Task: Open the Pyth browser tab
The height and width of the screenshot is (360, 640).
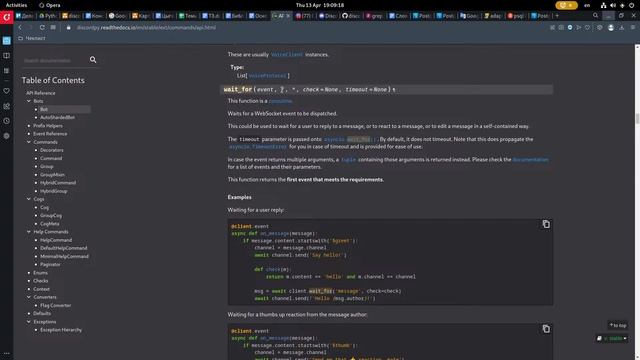Action: [48, 16]
